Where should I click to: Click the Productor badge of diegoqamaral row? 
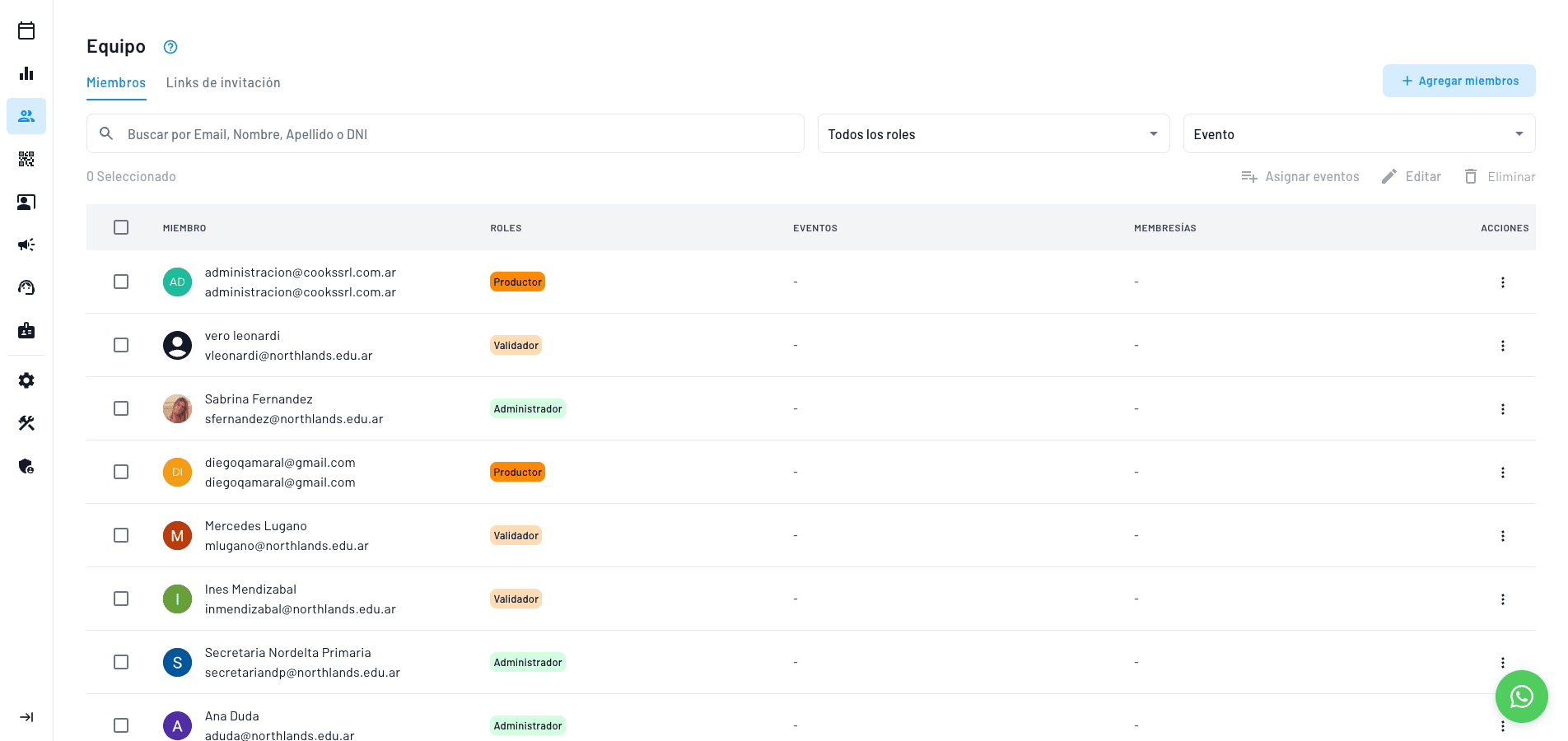coord(517,472)
